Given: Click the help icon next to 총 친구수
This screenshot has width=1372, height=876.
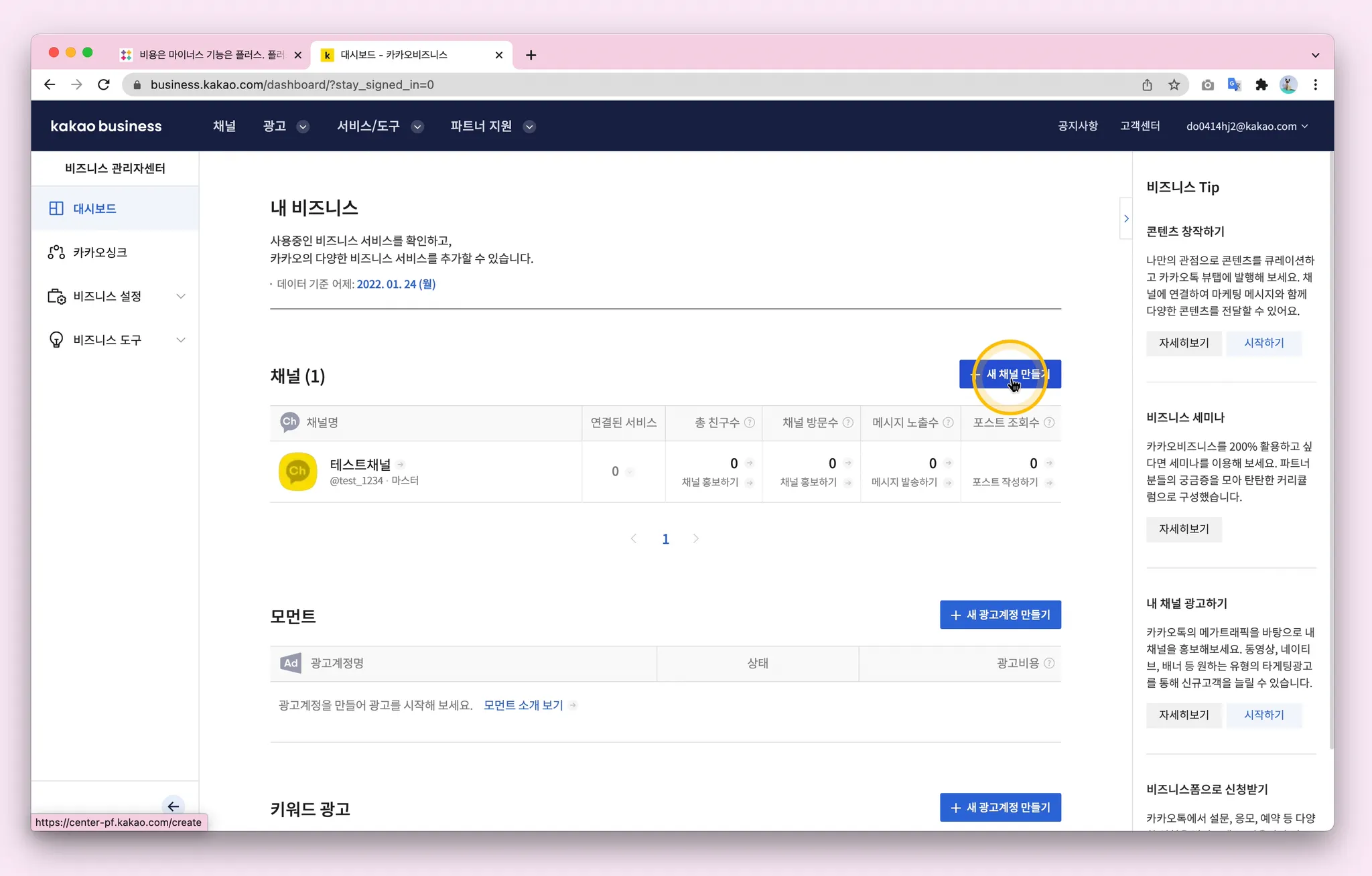Looking at the screenshot, I should (750, 423).
